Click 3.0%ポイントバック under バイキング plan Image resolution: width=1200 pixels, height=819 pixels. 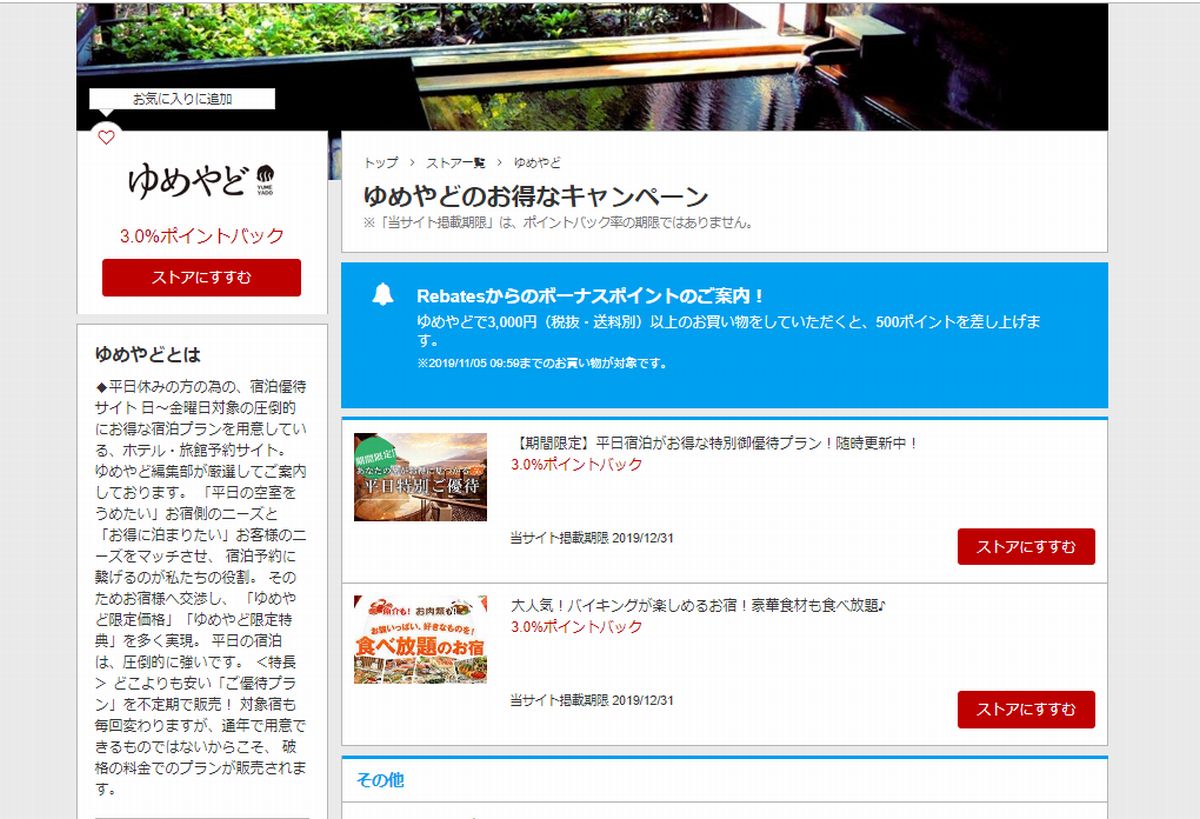[577, 627]
